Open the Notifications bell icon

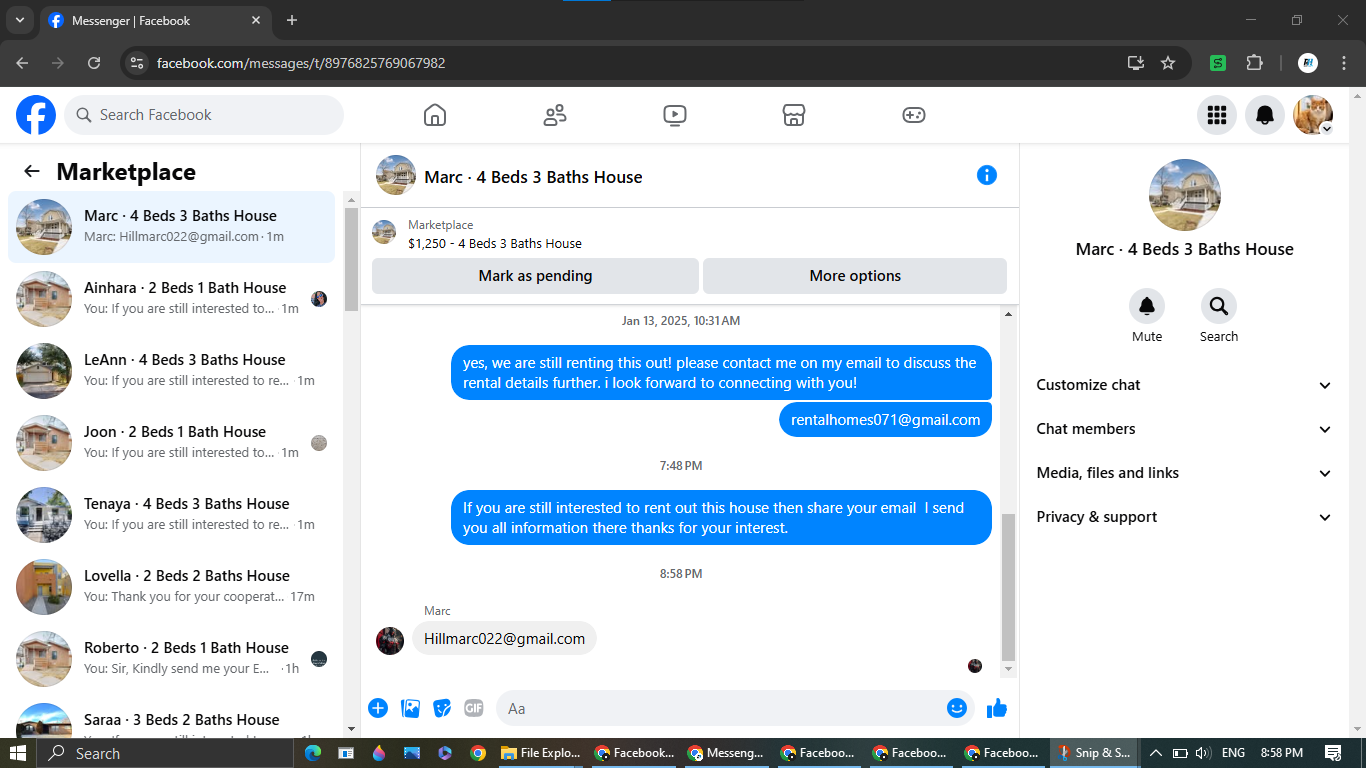point(1265,115)
